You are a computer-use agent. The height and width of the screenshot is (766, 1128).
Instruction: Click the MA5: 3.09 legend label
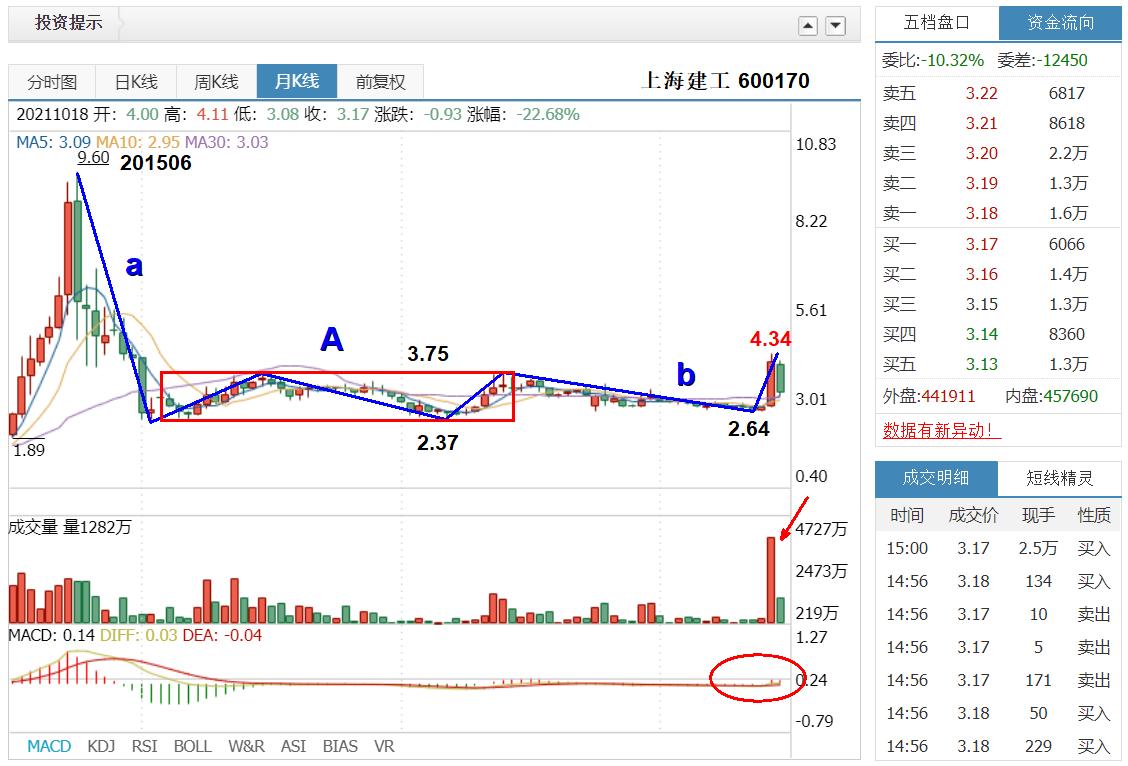point(53,142)
